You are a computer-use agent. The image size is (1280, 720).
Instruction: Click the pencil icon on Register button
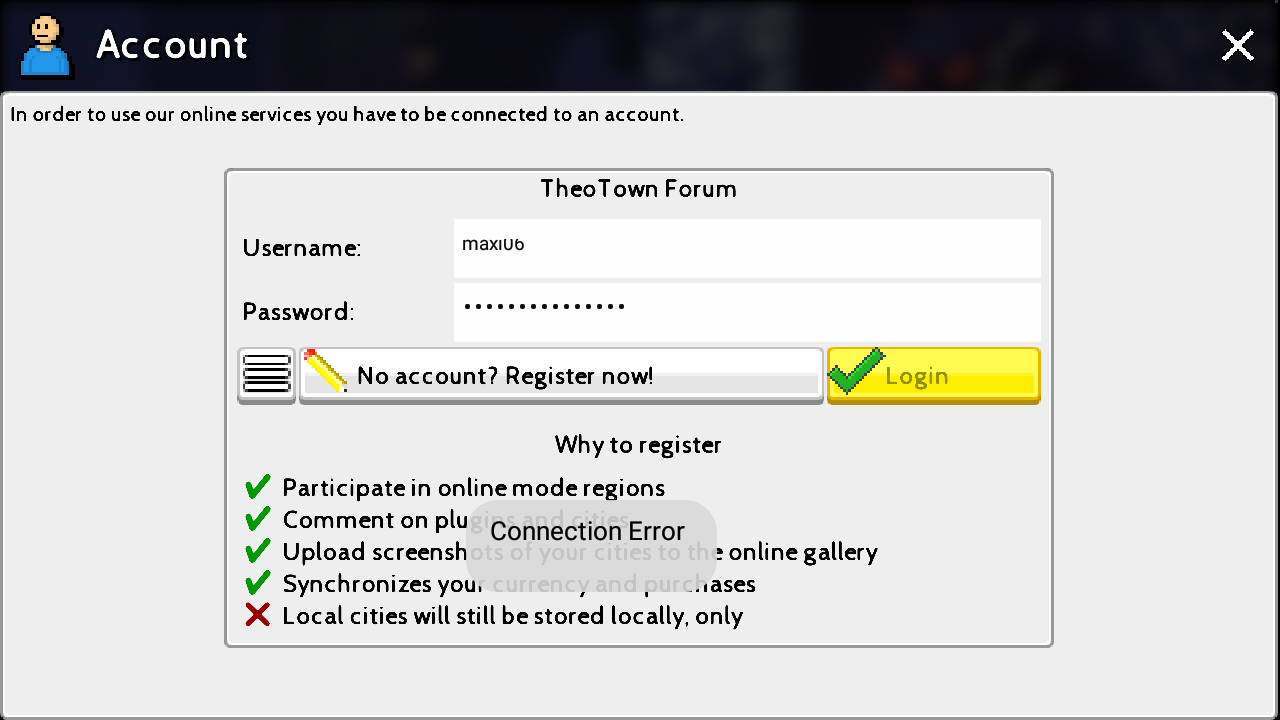click(325, 370)
